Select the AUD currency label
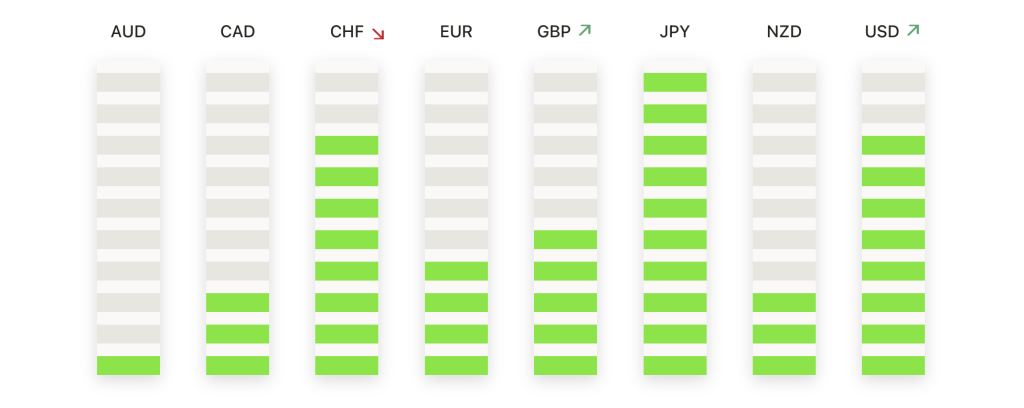1024x408 pixels. pyautogui.click(x=129, y=32)
